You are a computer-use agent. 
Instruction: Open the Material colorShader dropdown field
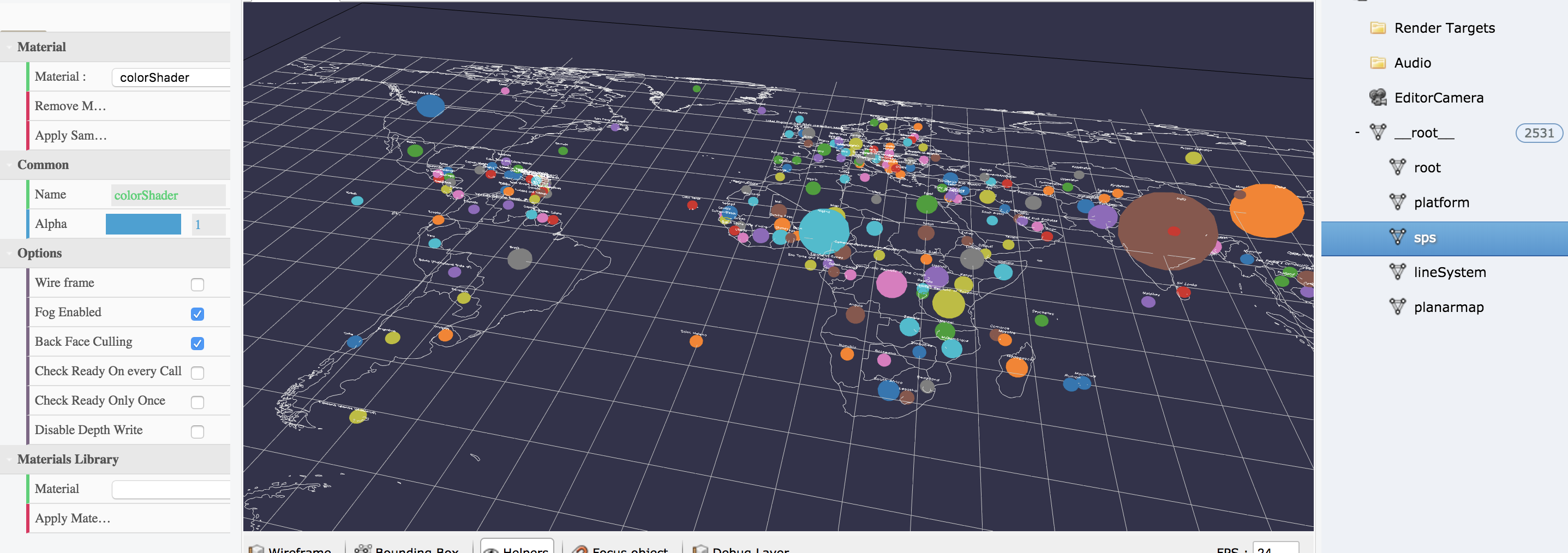(x=171, y=77)
